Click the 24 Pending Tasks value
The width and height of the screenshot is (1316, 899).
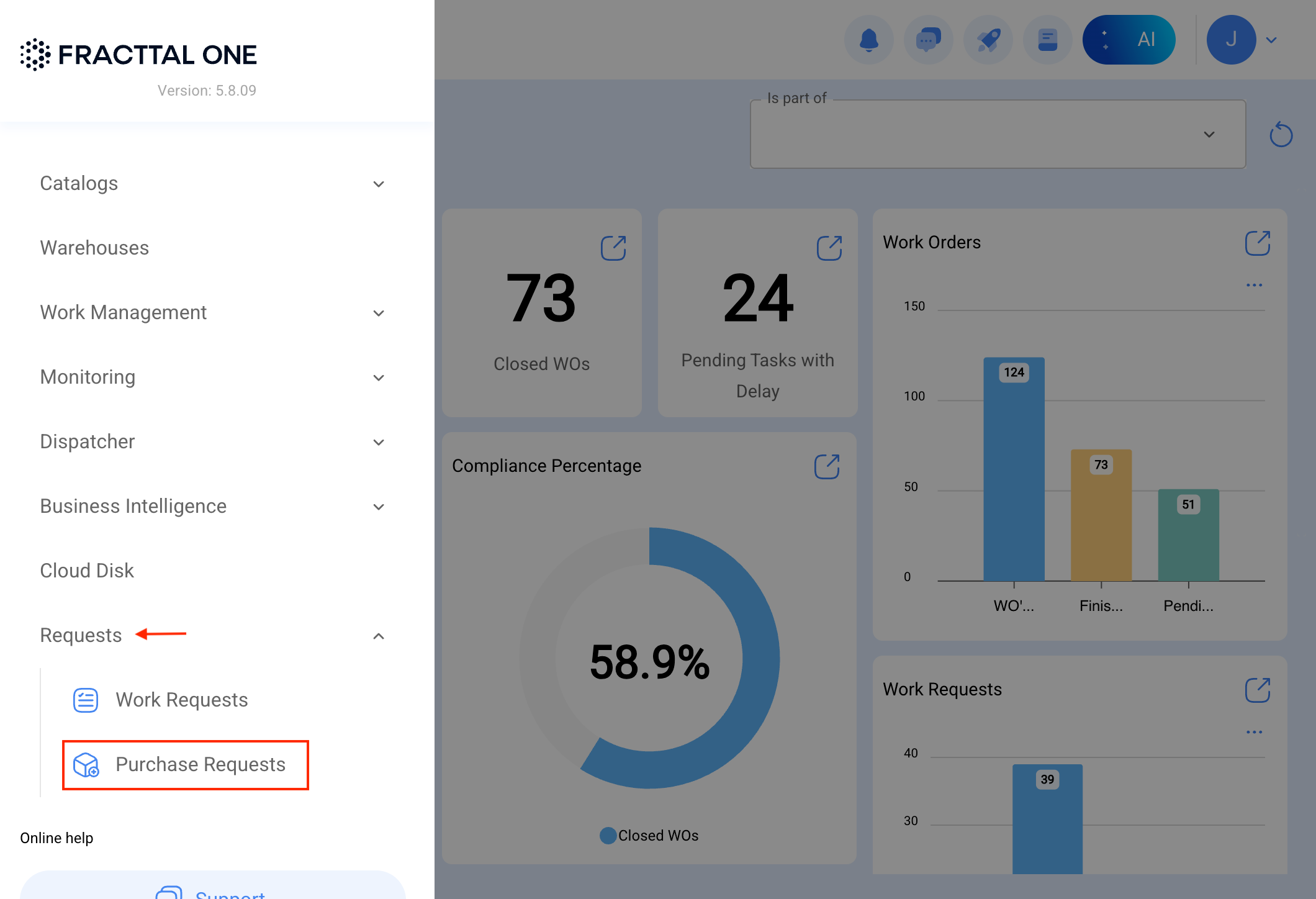(x=758, y=299)
